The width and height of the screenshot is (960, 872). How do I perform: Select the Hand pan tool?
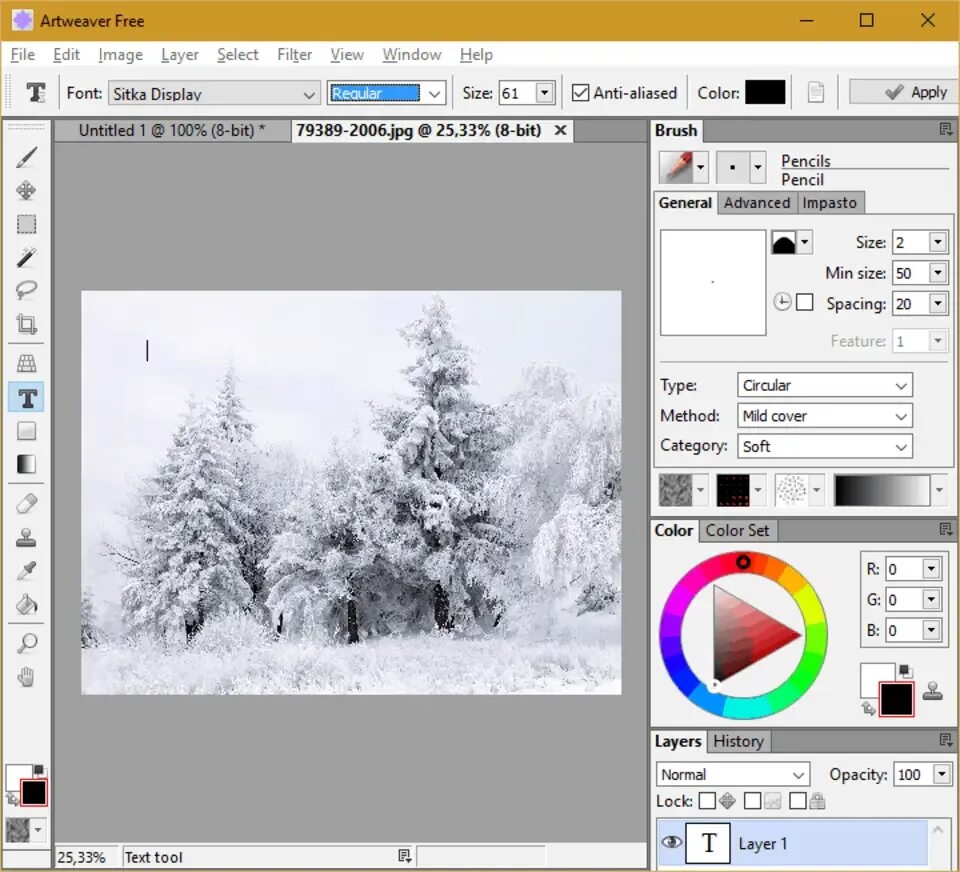26,677
